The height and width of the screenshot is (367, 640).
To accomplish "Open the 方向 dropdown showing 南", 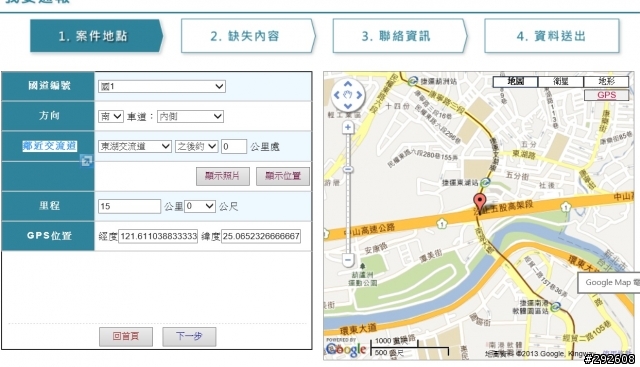I will (111, 116).
